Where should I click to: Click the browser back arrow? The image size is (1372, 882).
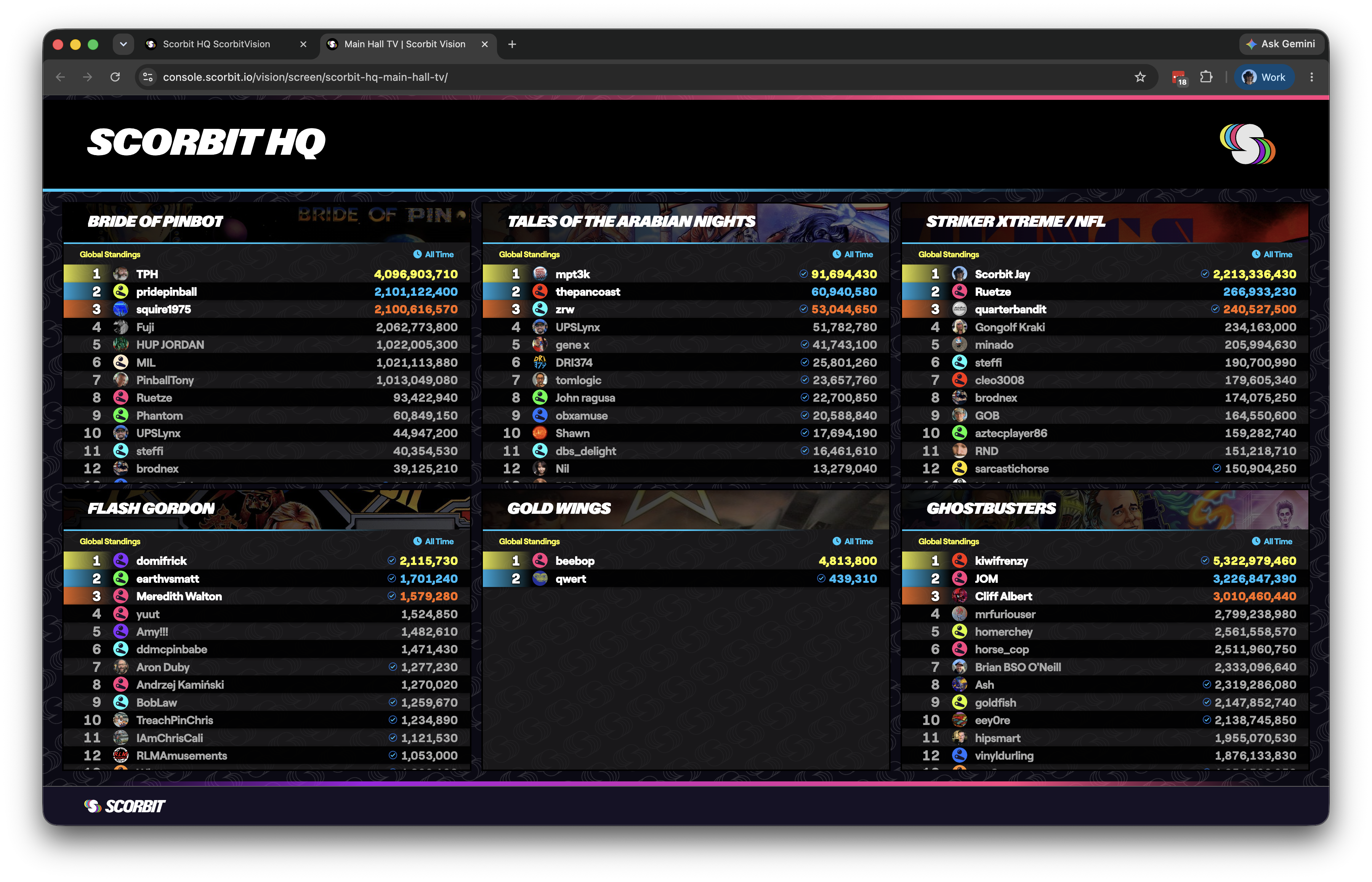tap(61, 77)
